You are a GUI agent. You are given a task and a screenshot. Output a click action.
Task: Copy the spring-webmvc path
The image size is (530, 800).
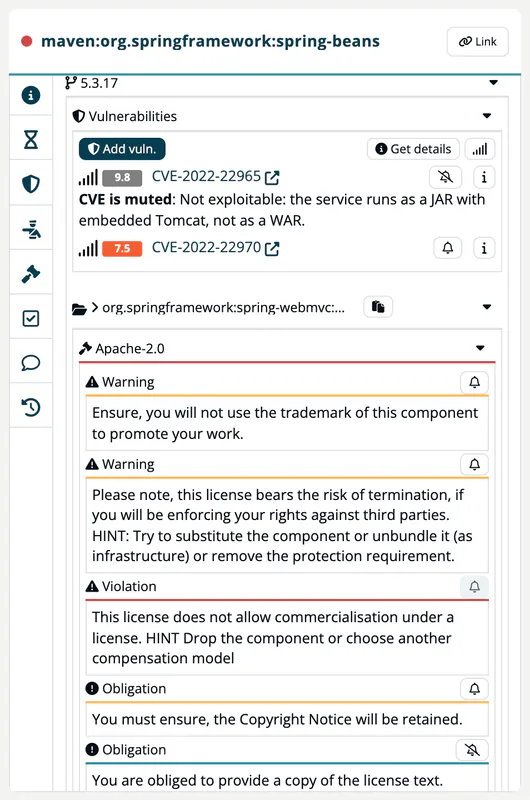pos(378,307)
